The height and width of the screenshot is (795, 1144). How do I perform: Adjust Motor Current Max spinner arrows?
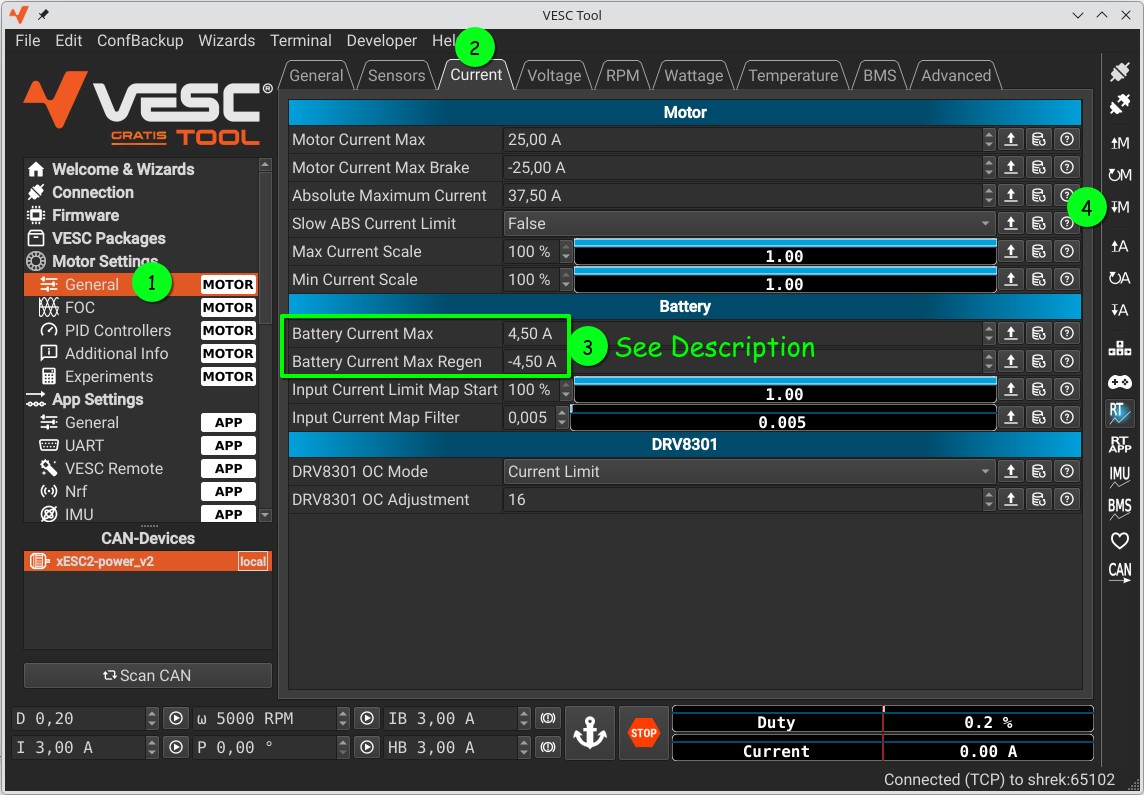point(989,139)
